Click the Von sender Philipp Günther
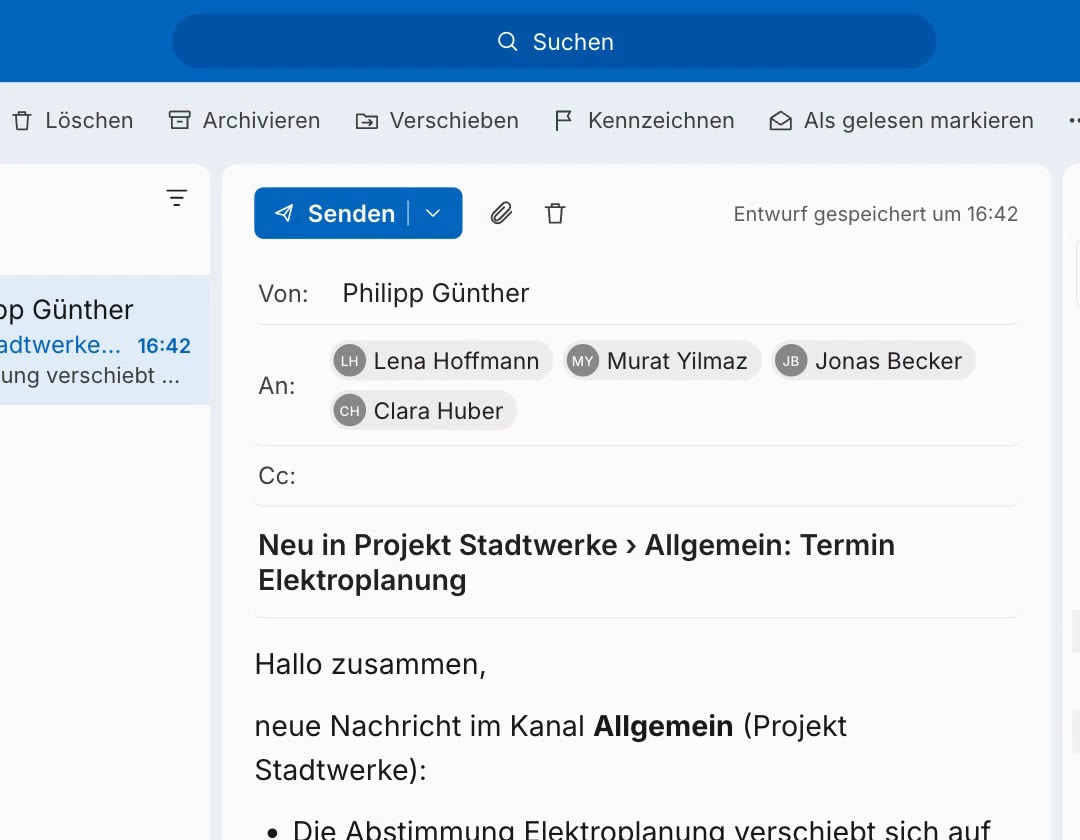This screenshot has height=840, width=1080. coord(435,293)
